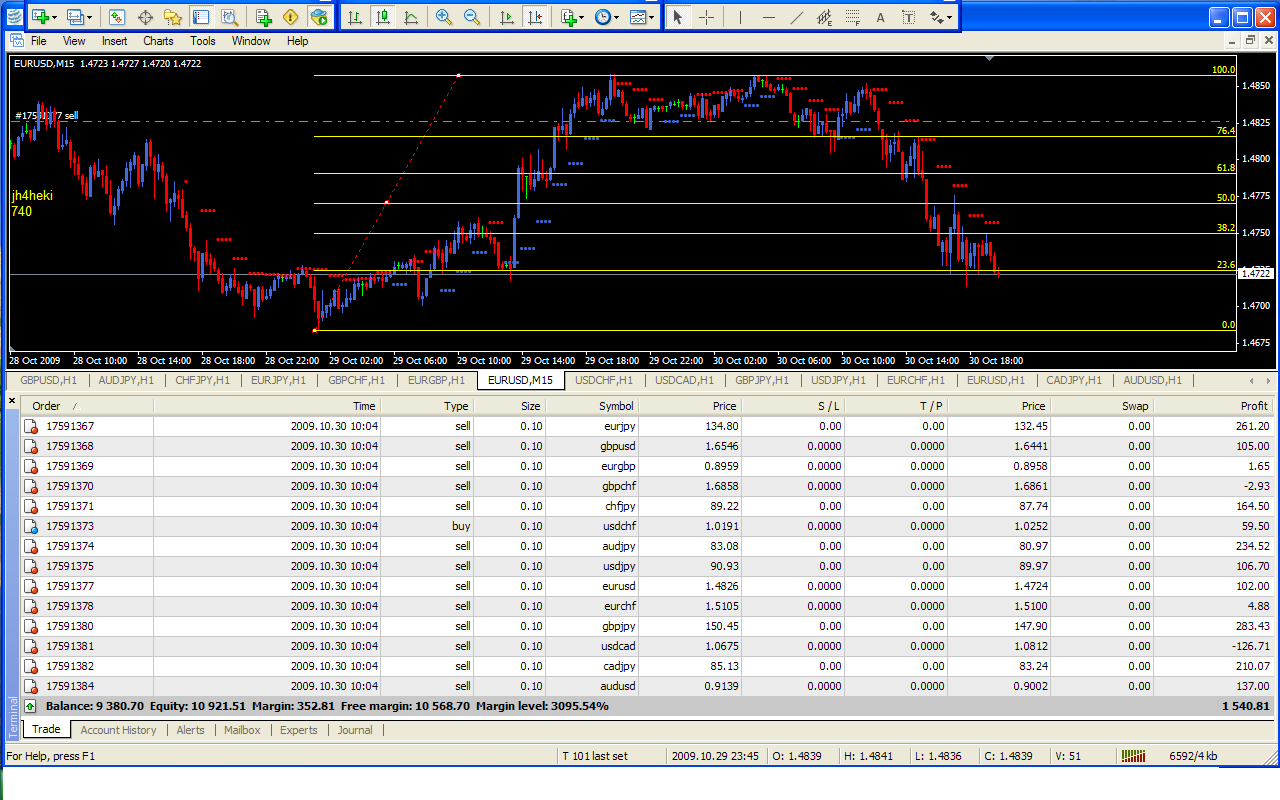Click the Templates toolbar icon
The image size is (1280, 800).
(637, 16)
